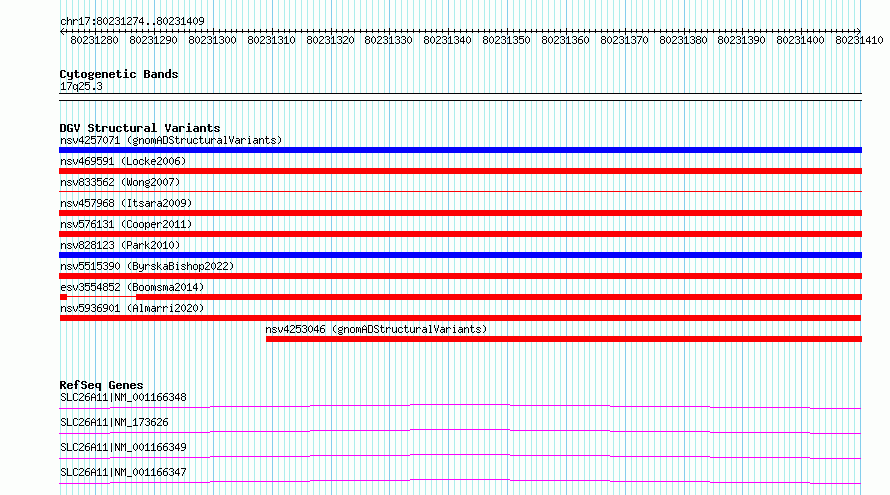Click the blue bar for nsv4257071
The width and height of the screenshot is (890, 495).
coord(460,150)
